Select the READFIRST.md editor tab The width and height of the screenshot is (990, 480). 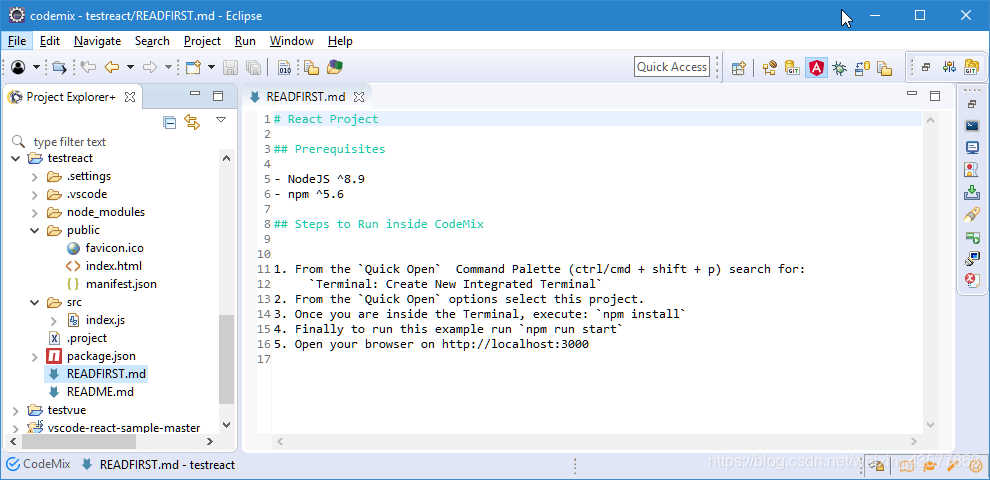306,97
